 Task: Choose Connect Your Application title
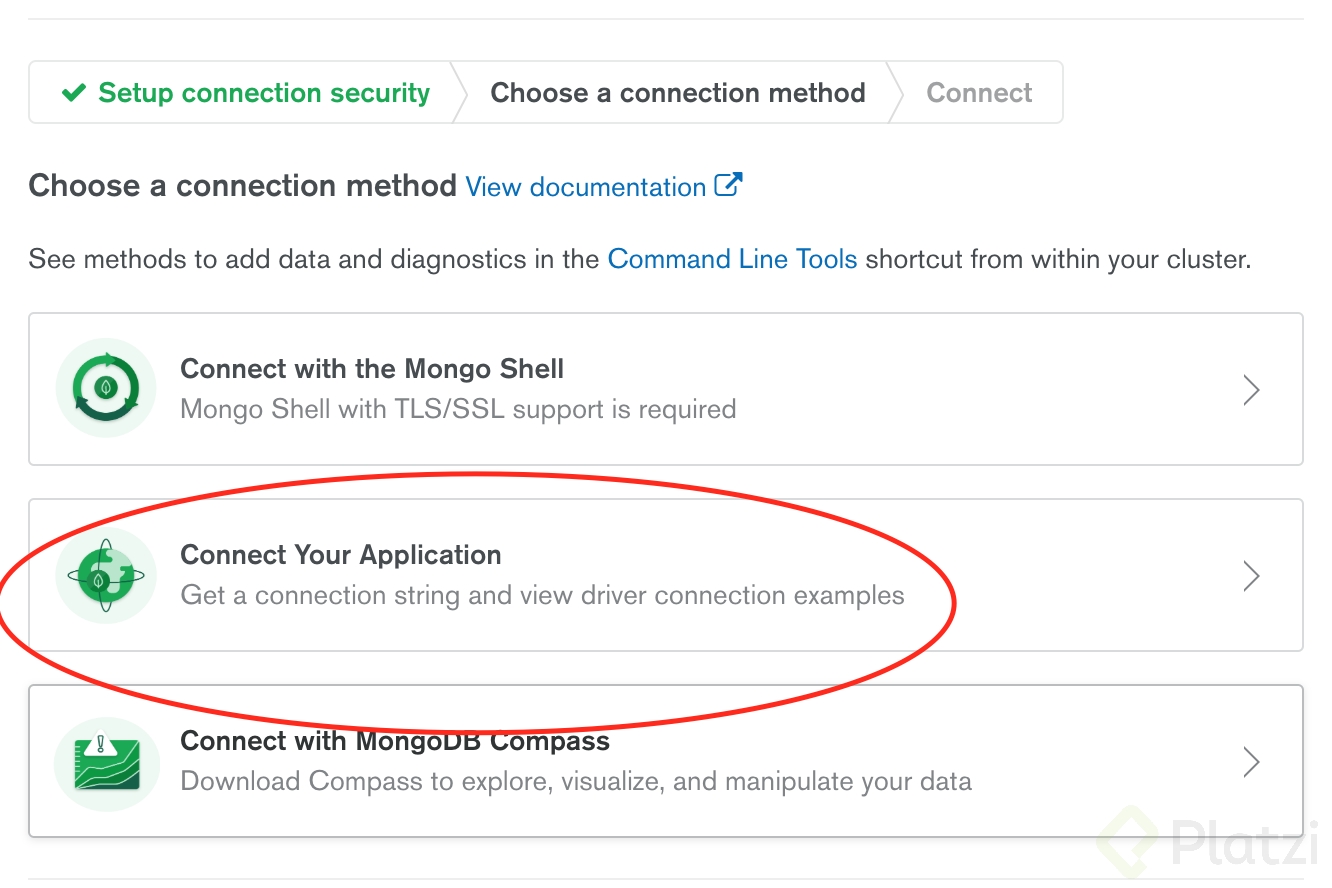pyautogui.click(x=341, y=555)
